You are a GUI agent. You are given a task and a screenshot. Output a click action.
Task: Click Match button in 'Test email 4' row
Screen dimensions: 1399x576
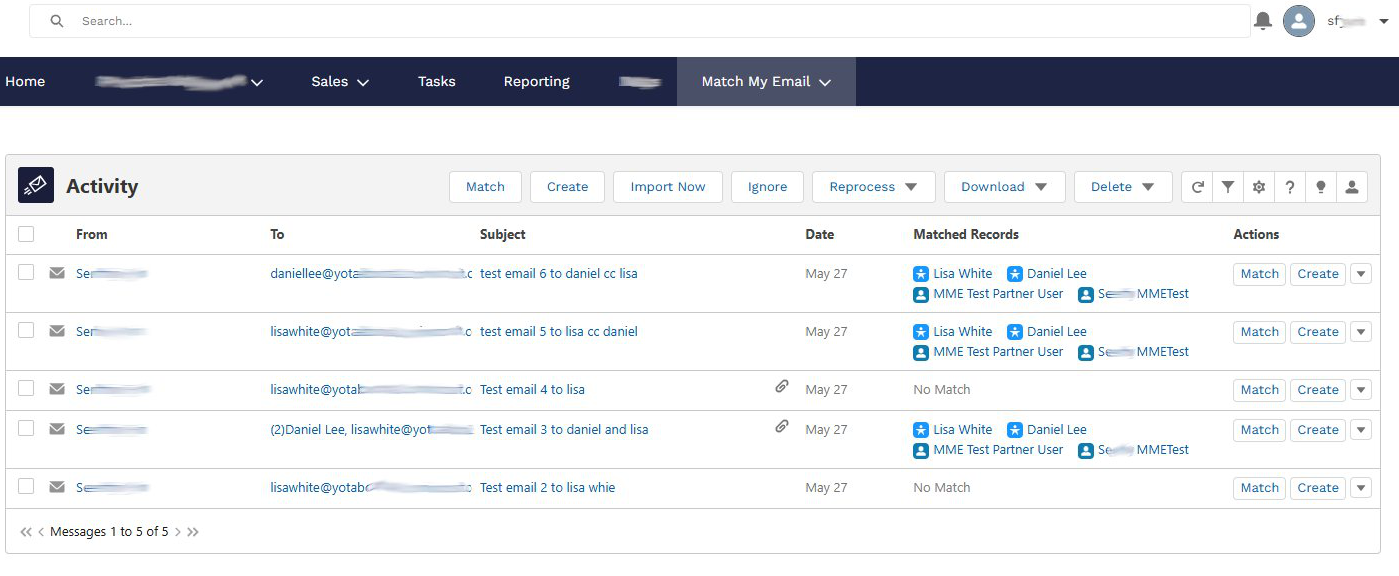tap(1259, 390)
